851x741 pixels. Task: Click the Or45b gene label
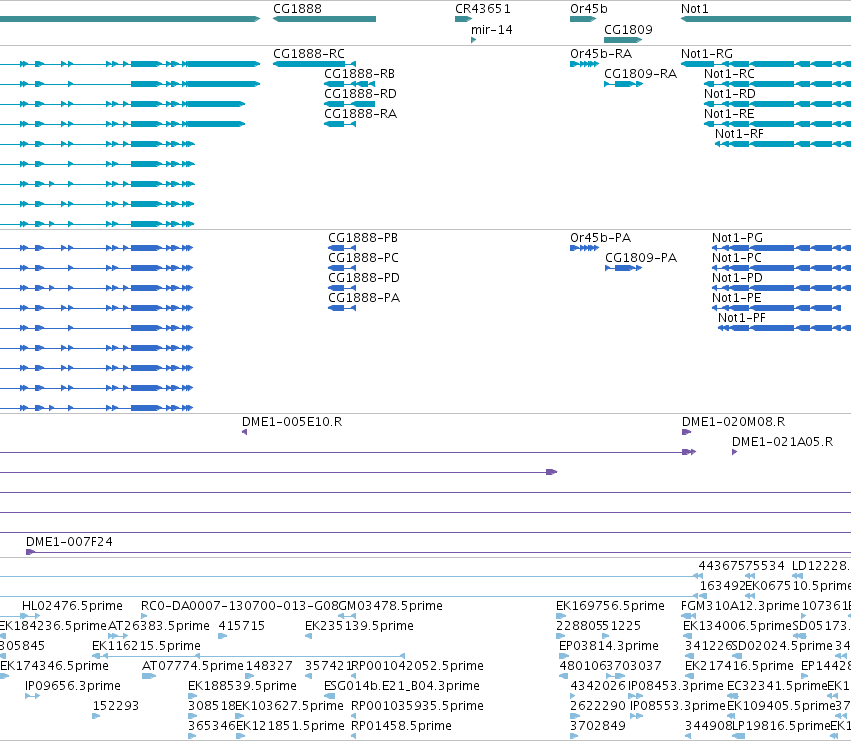589,9
